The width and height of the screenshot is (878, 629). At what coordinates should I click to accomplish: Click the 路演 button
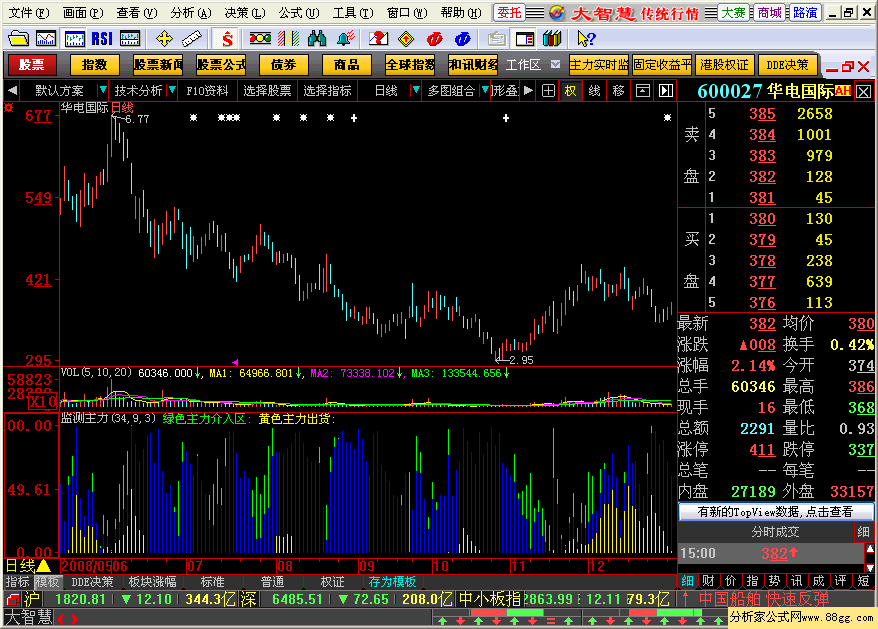point(805,12)
